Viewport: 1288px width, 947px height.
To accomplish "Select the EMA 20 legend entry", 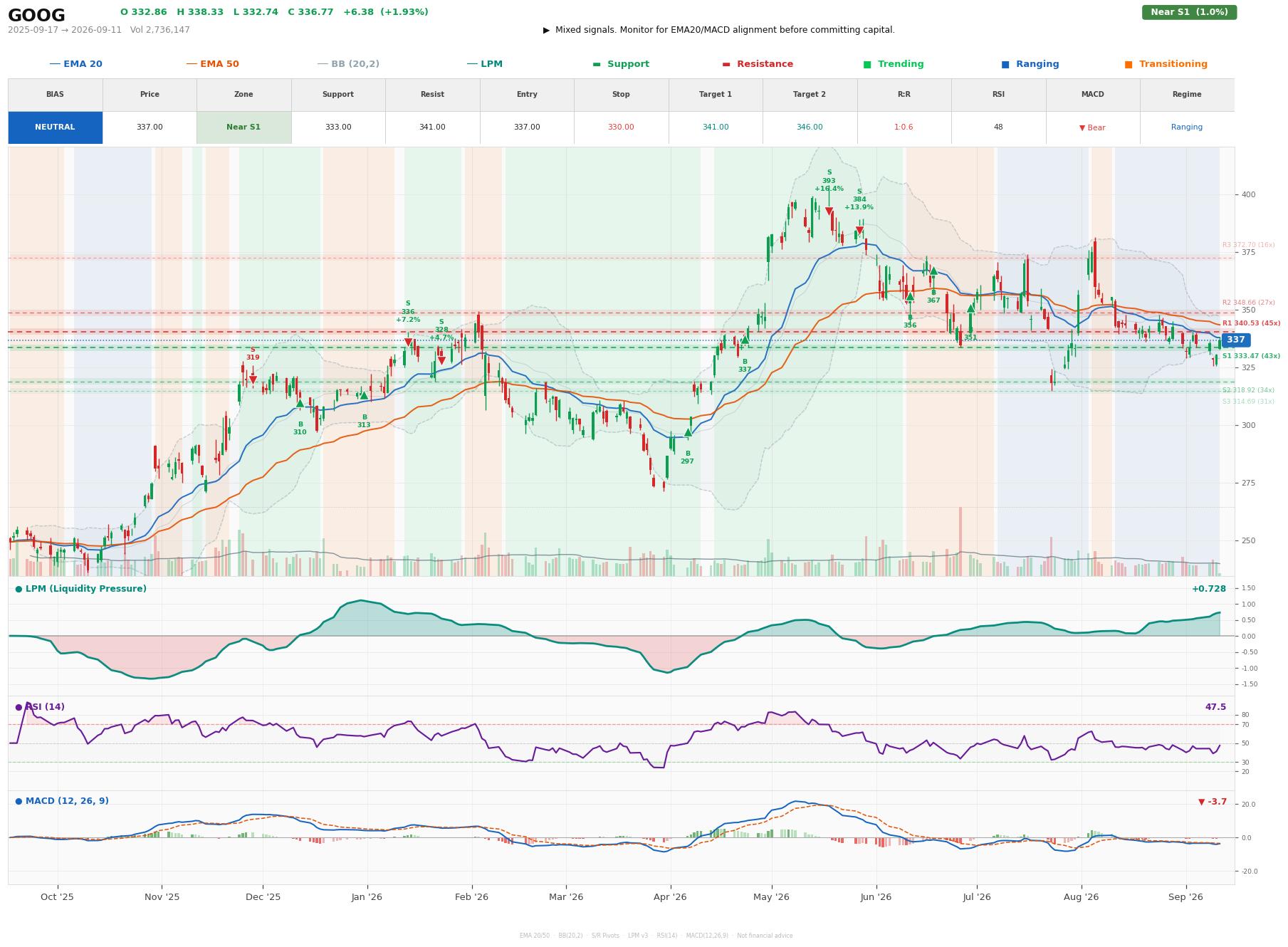I will (75, 64).
